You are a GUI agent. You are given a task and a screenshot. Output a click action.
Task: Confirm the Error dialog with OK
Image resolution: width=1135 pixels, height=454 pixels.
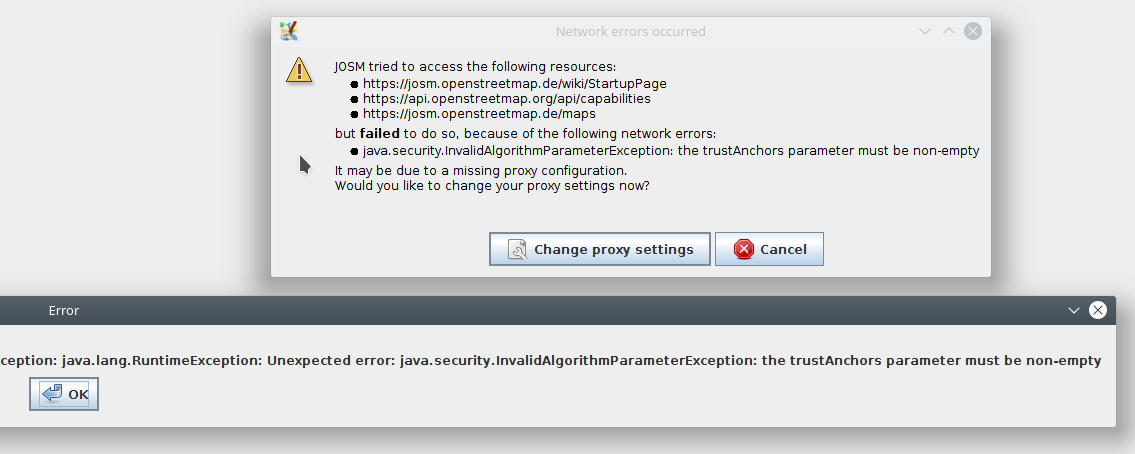64,394
